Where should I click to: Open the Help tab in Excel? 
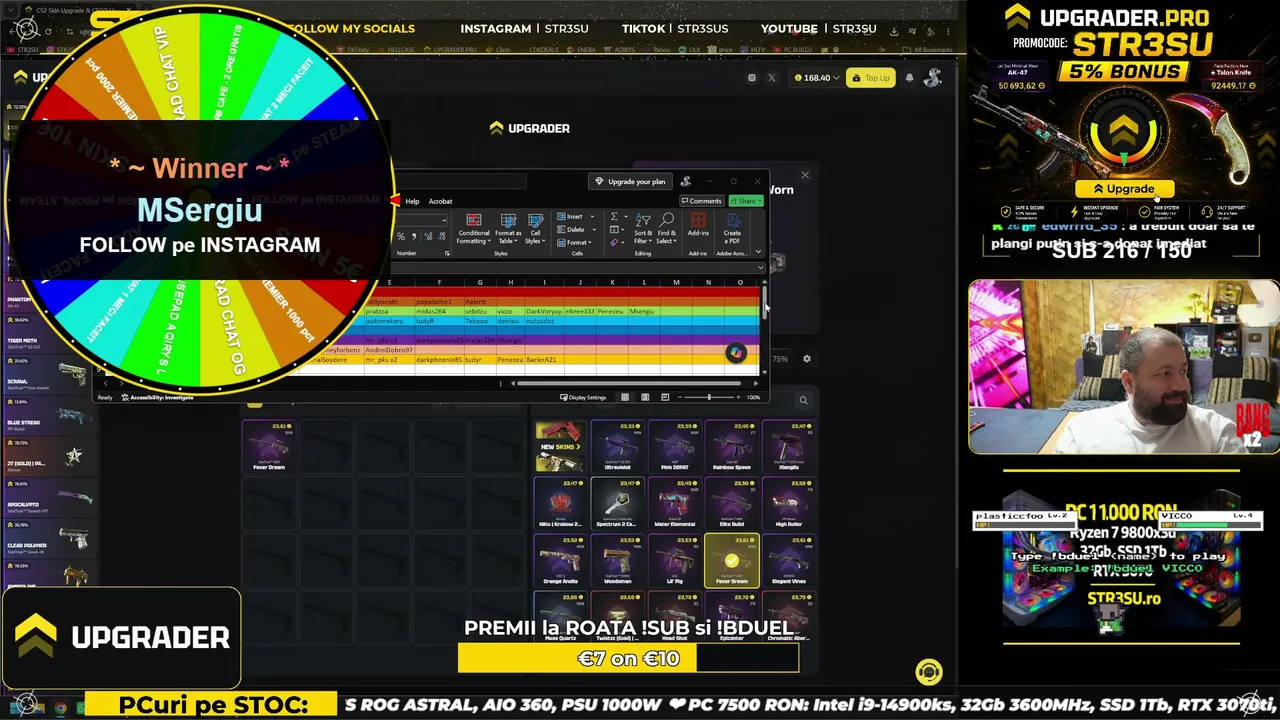[412, 201]
